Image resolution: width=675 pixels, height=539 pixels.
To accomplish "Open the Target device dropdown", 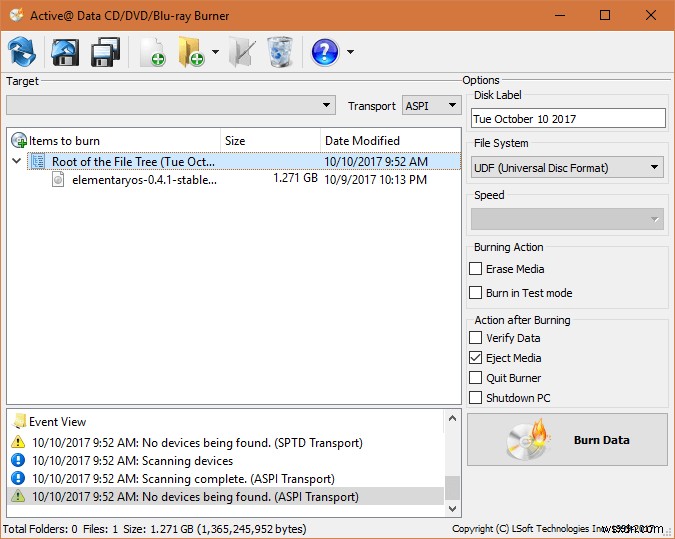I will [171, 105].
